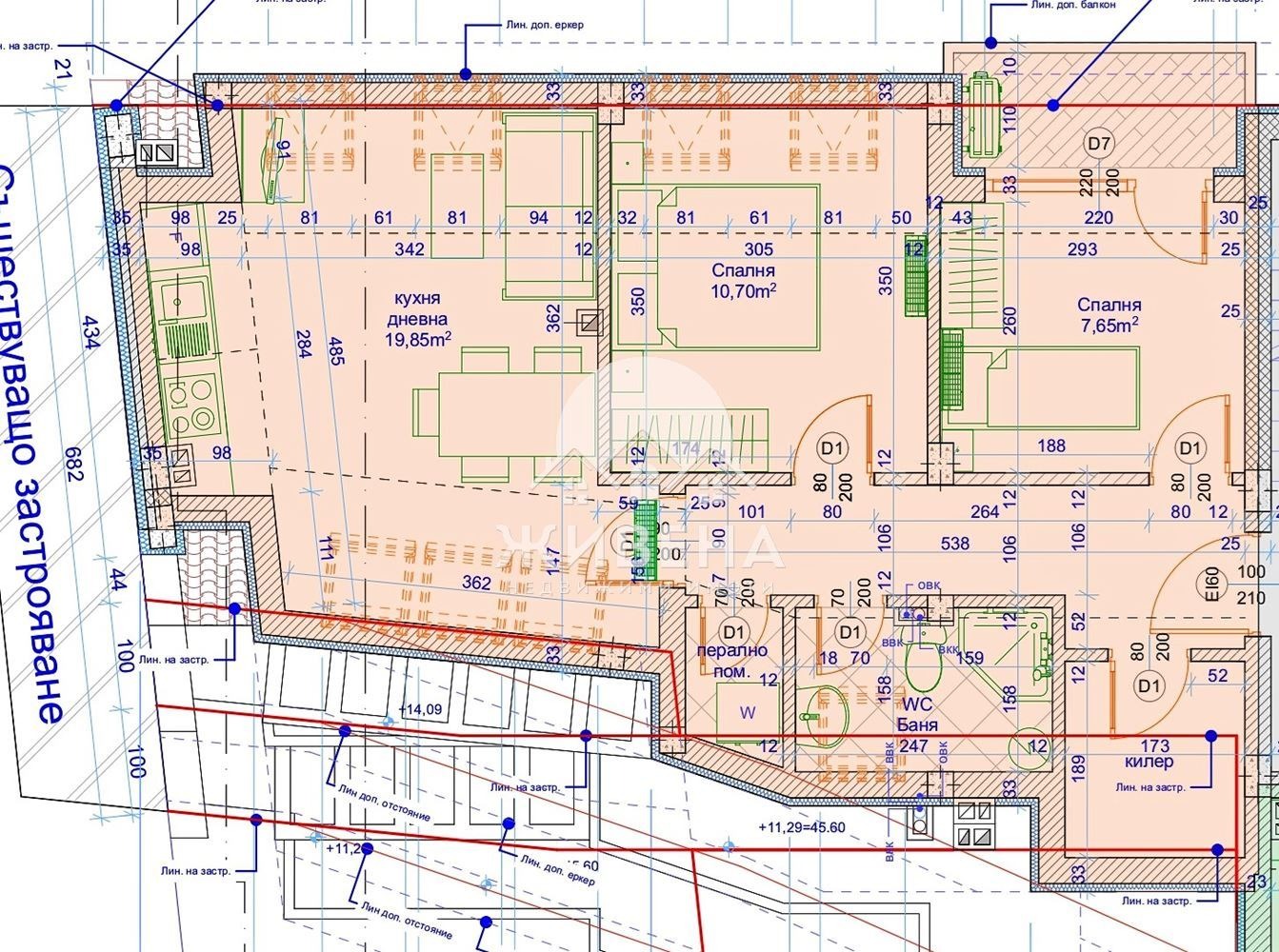The image size is (1279, 952).
Task: Select the dining table with chairs
Action: (496, 414)
